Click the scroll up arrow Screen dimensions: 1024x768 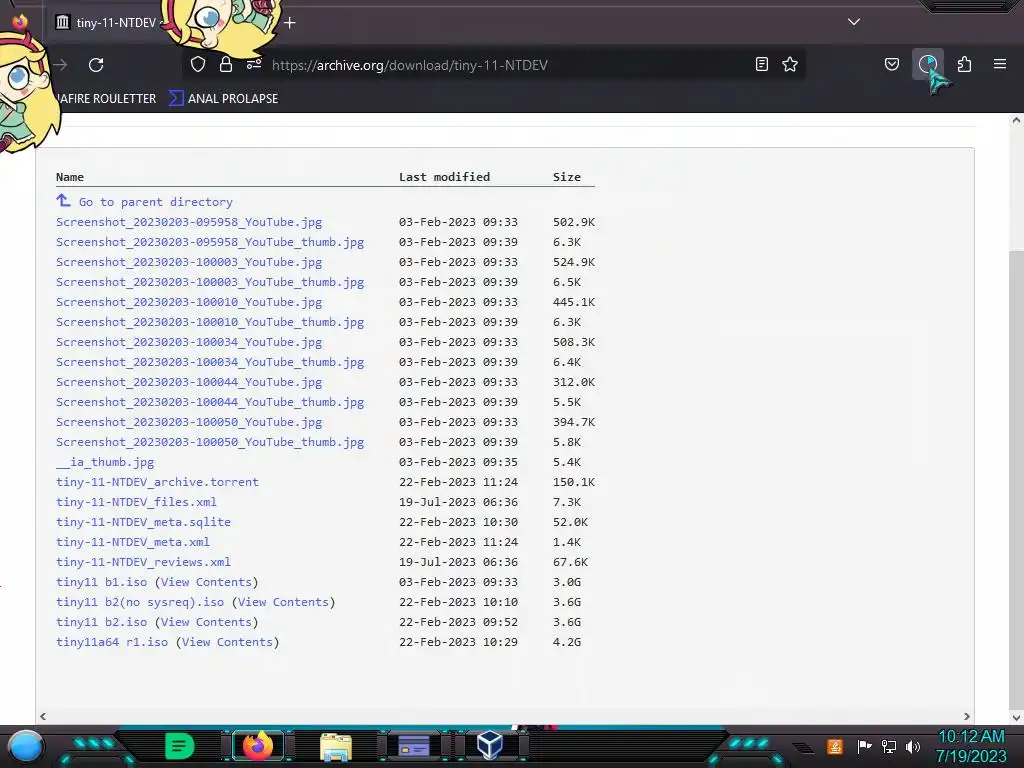click(x=1016, y=121)
